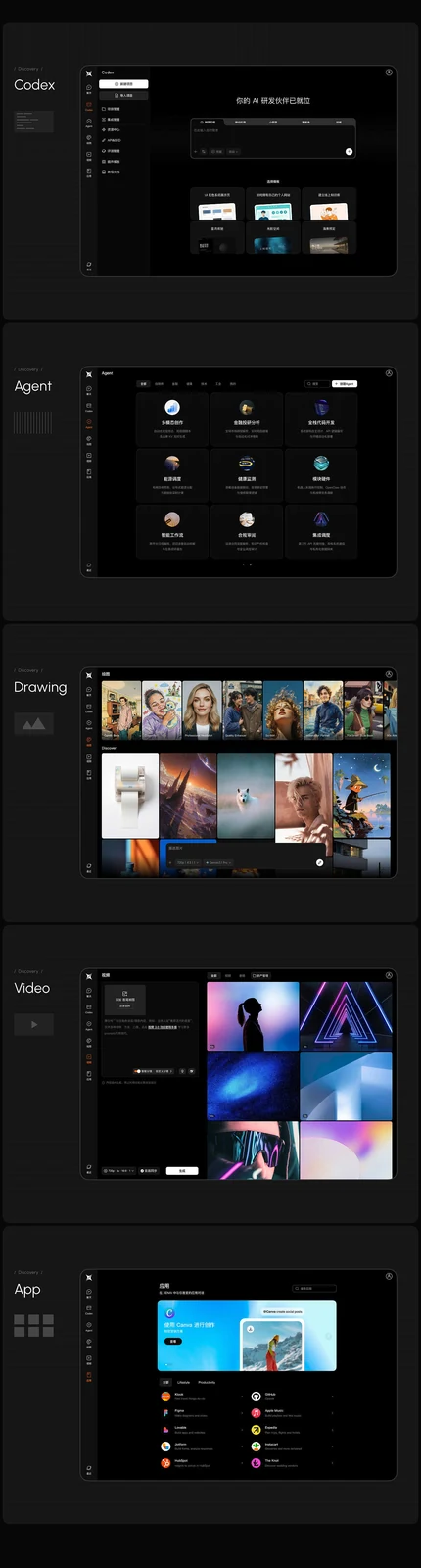
Task: Click the GitHub app icon
Action: click(256, 1396)
